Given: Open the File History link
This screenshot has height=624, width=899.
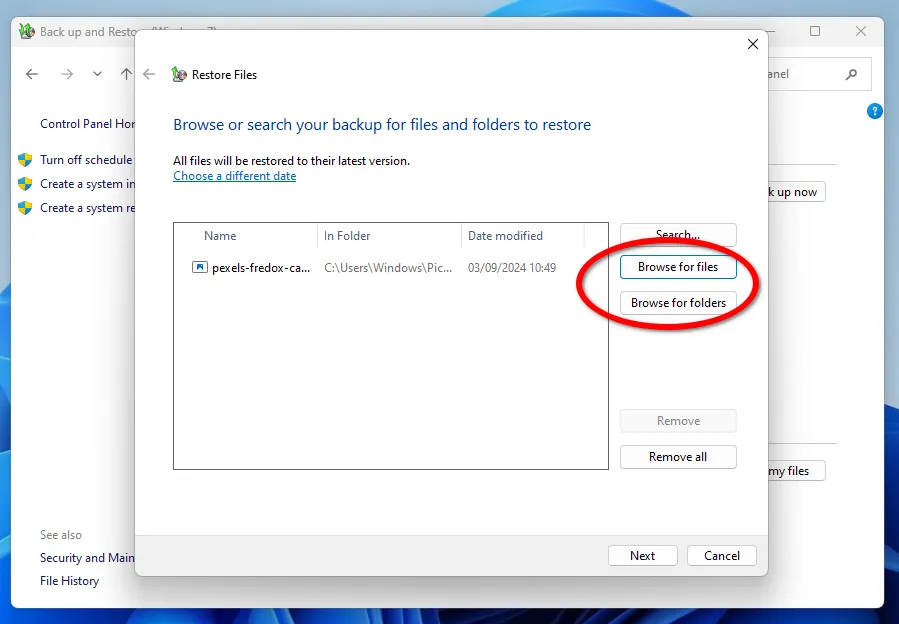Looking at the screenshot, I should point(69,581).
